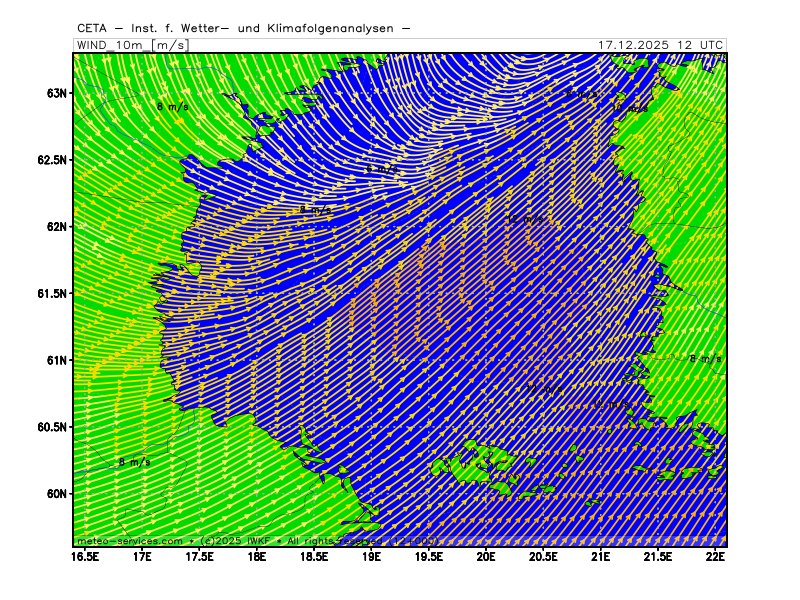Click the 16.5E longitude axis label

(86, 555)
